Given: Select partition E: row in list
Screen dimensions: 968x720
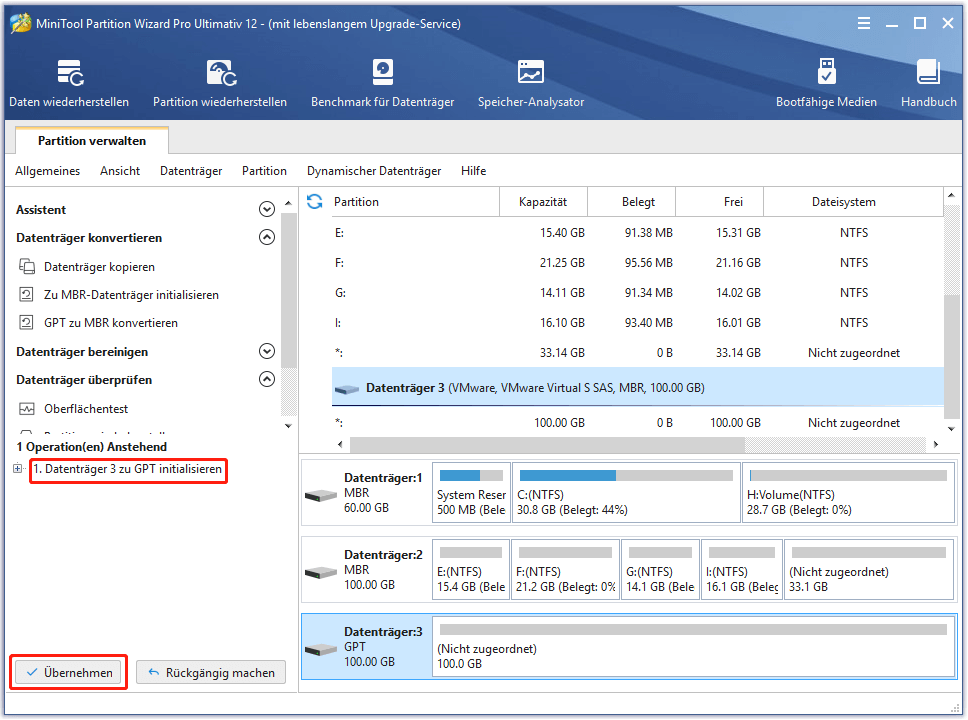Looking at the screenshot, I should [638, 233].
